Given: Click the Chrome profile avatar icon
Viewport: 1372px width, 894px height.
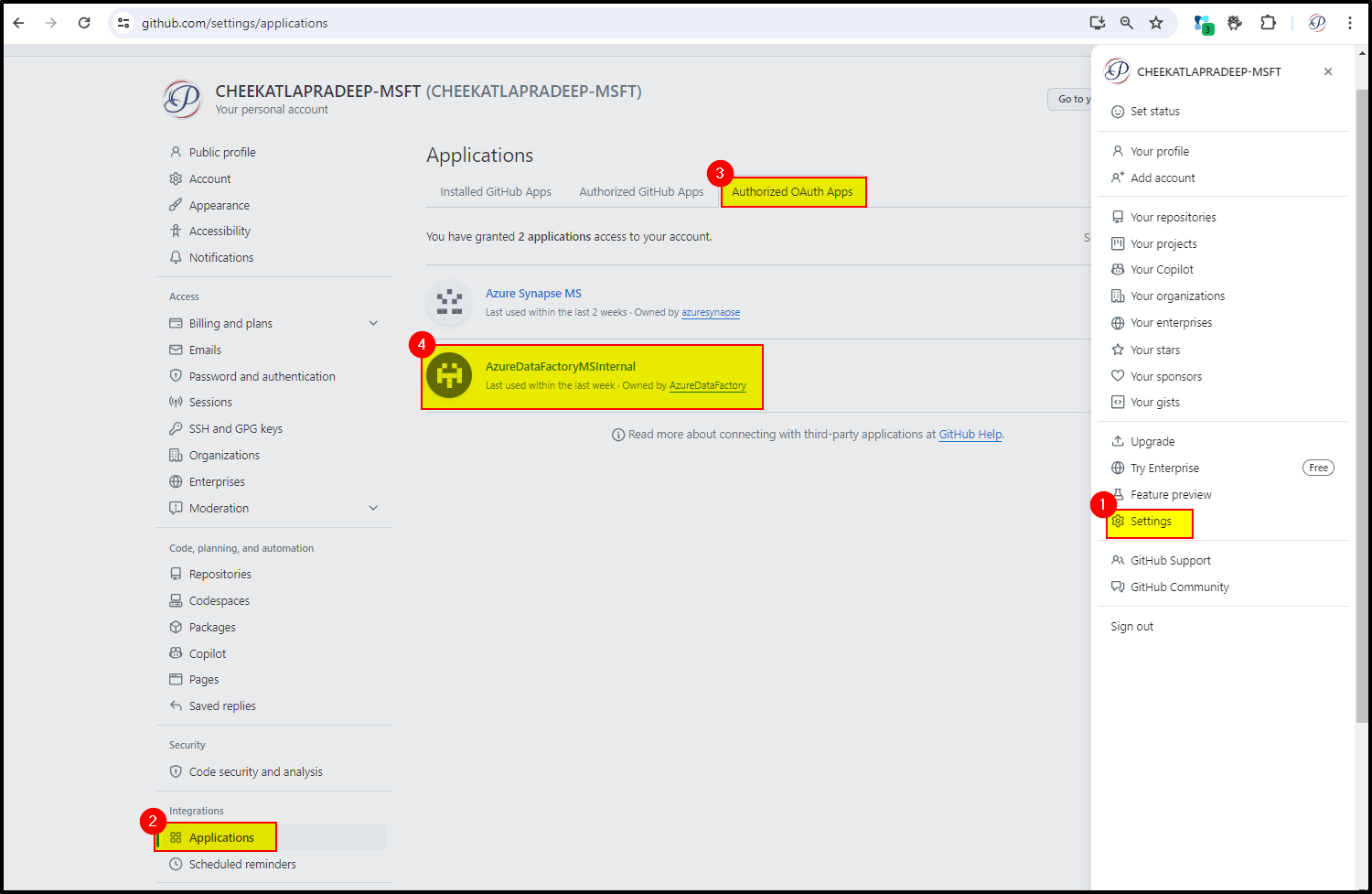Looking at the screenshot, I should coord(1317,23).
